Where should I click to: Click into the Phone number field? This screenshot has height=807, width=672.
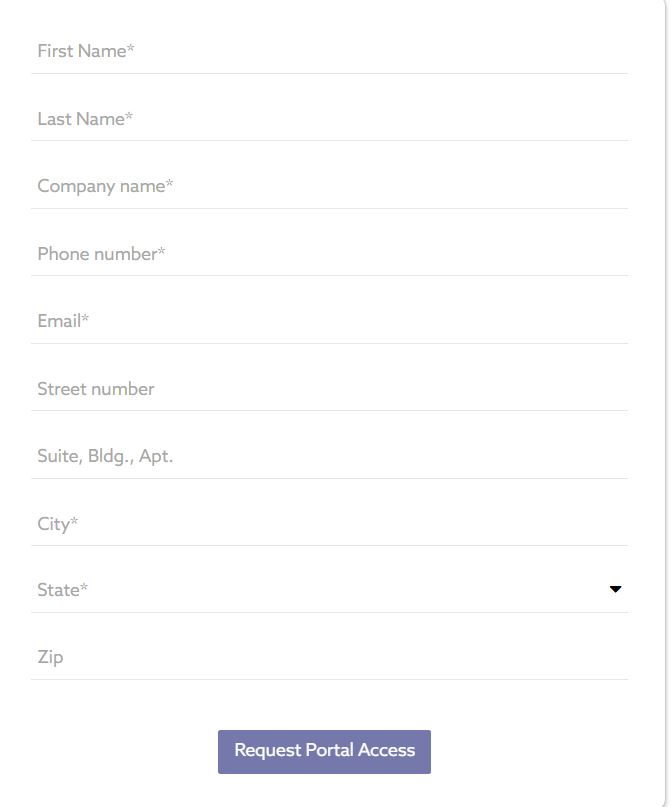tap(329, 254)
